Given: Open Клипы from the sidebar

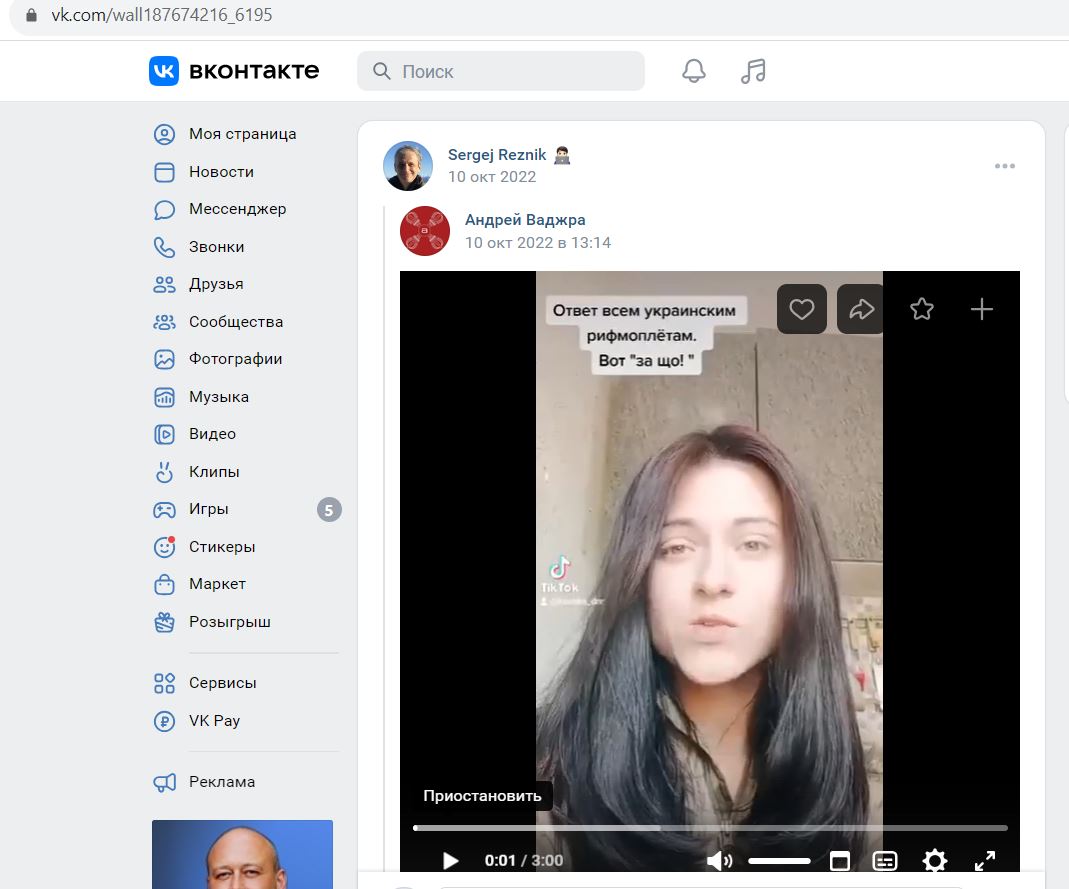Looking at the screenshot, I should [214, 472].
